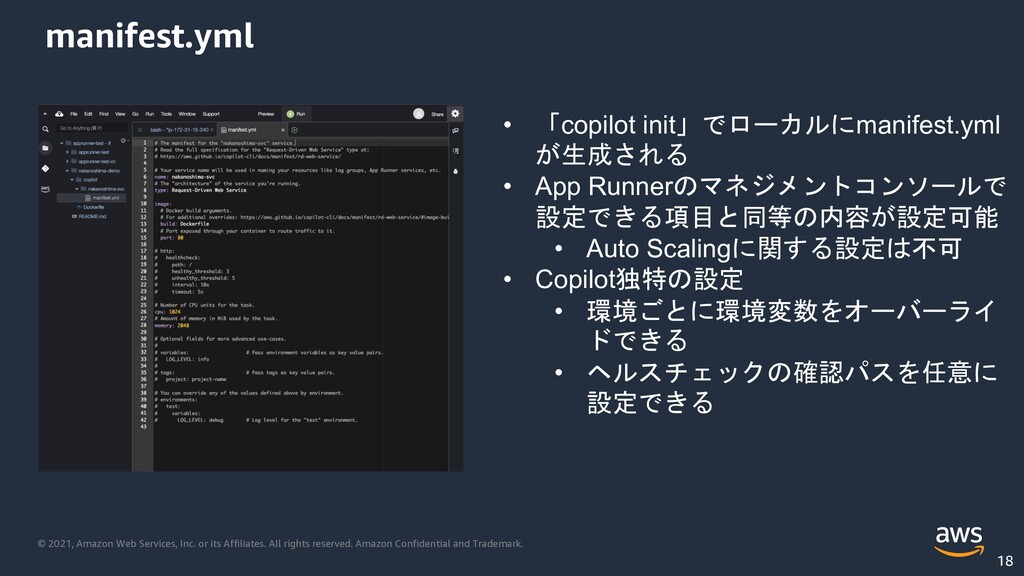Collapse the nakanoshima-demo folder
This screenshot has height=576, width=1024.
pyautogui.click(x=67, y=170)
